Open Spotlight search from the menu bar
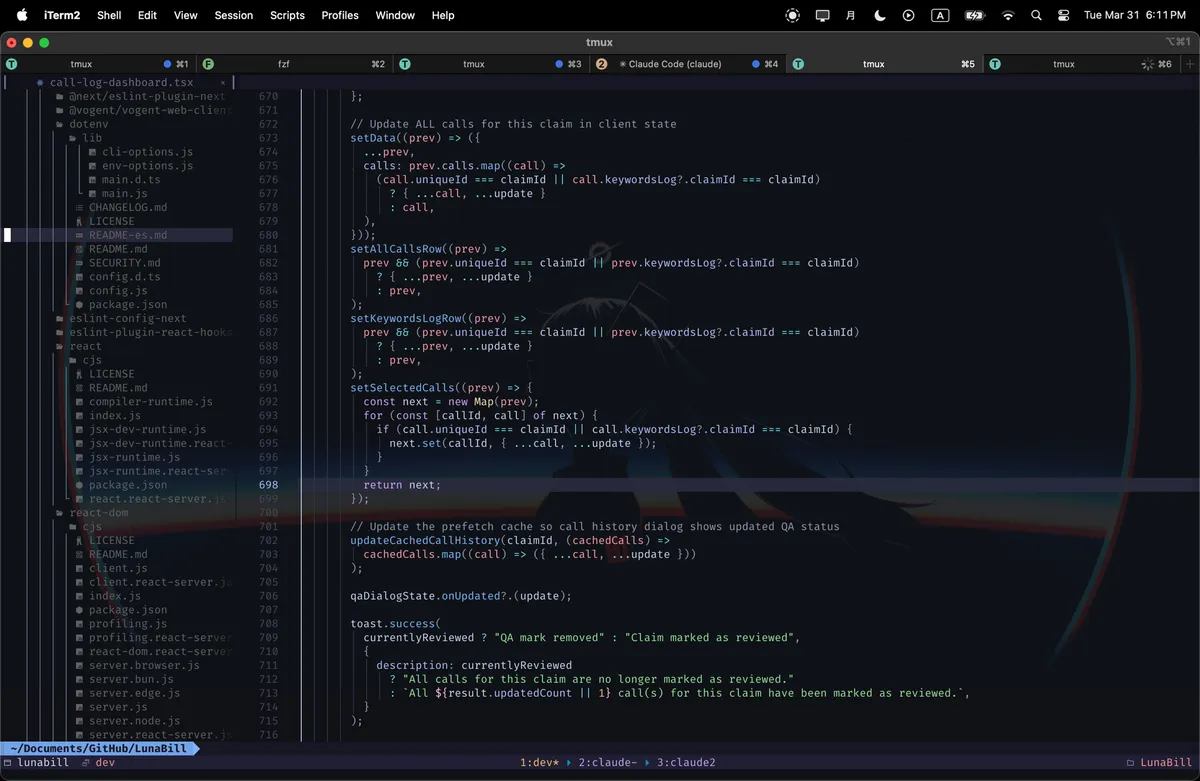 1034,15
